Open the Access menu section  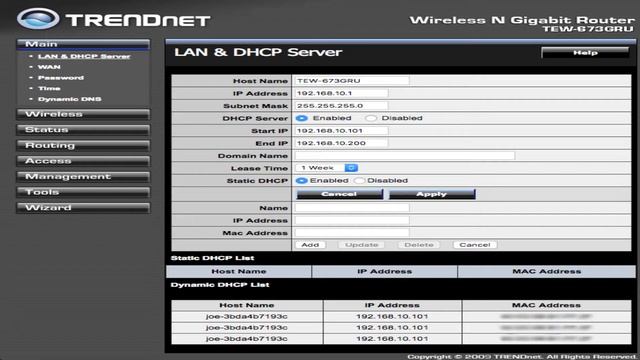83,161
